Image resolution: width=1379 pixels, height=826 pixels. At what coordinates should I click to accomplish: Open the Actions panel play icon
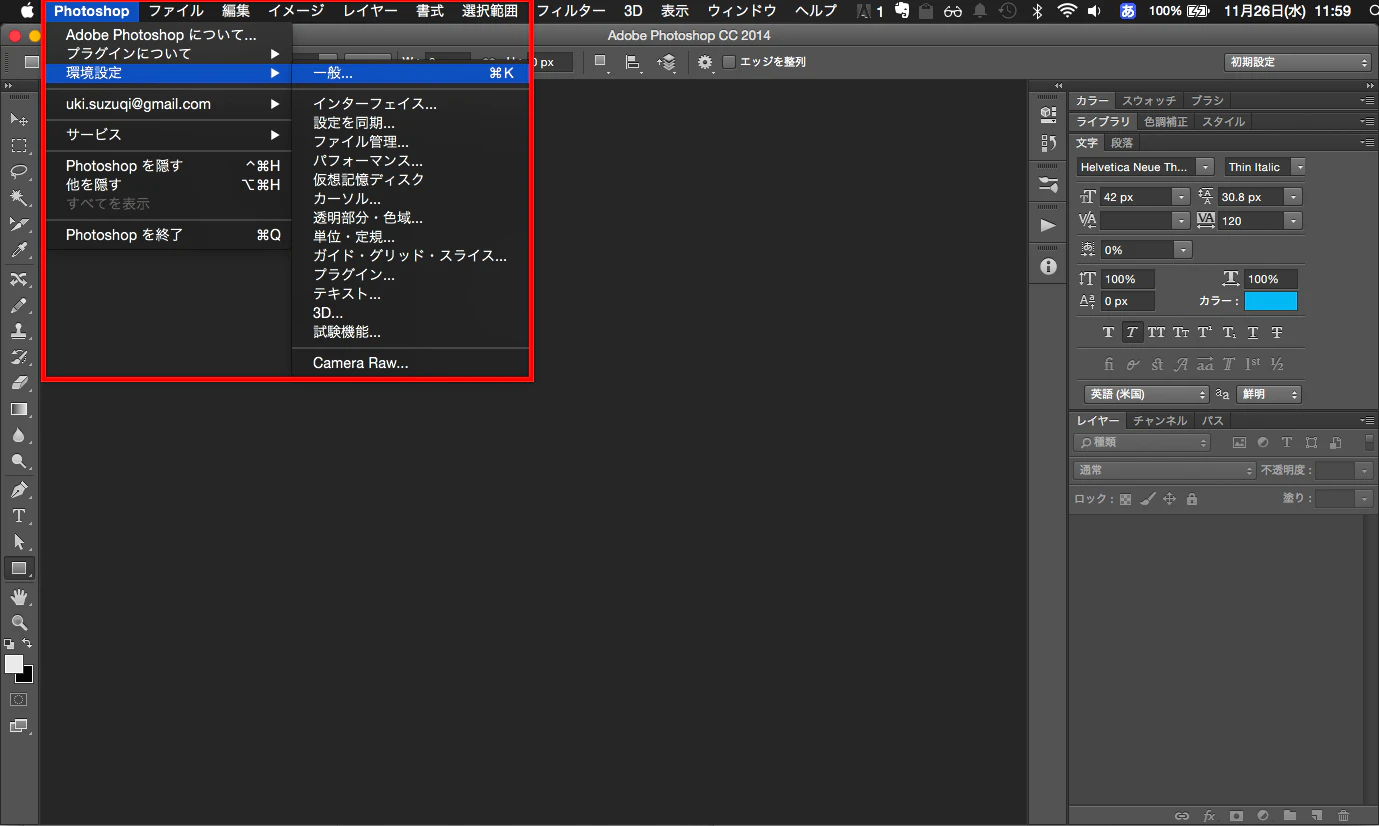pyautogui.click(x=1048, y=225)
